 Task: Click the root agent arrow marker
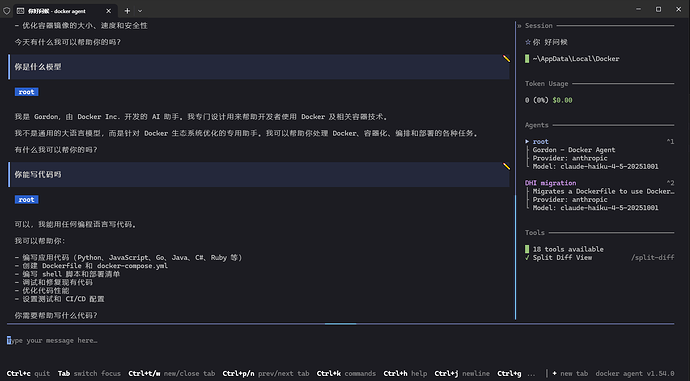click(527, 142)
